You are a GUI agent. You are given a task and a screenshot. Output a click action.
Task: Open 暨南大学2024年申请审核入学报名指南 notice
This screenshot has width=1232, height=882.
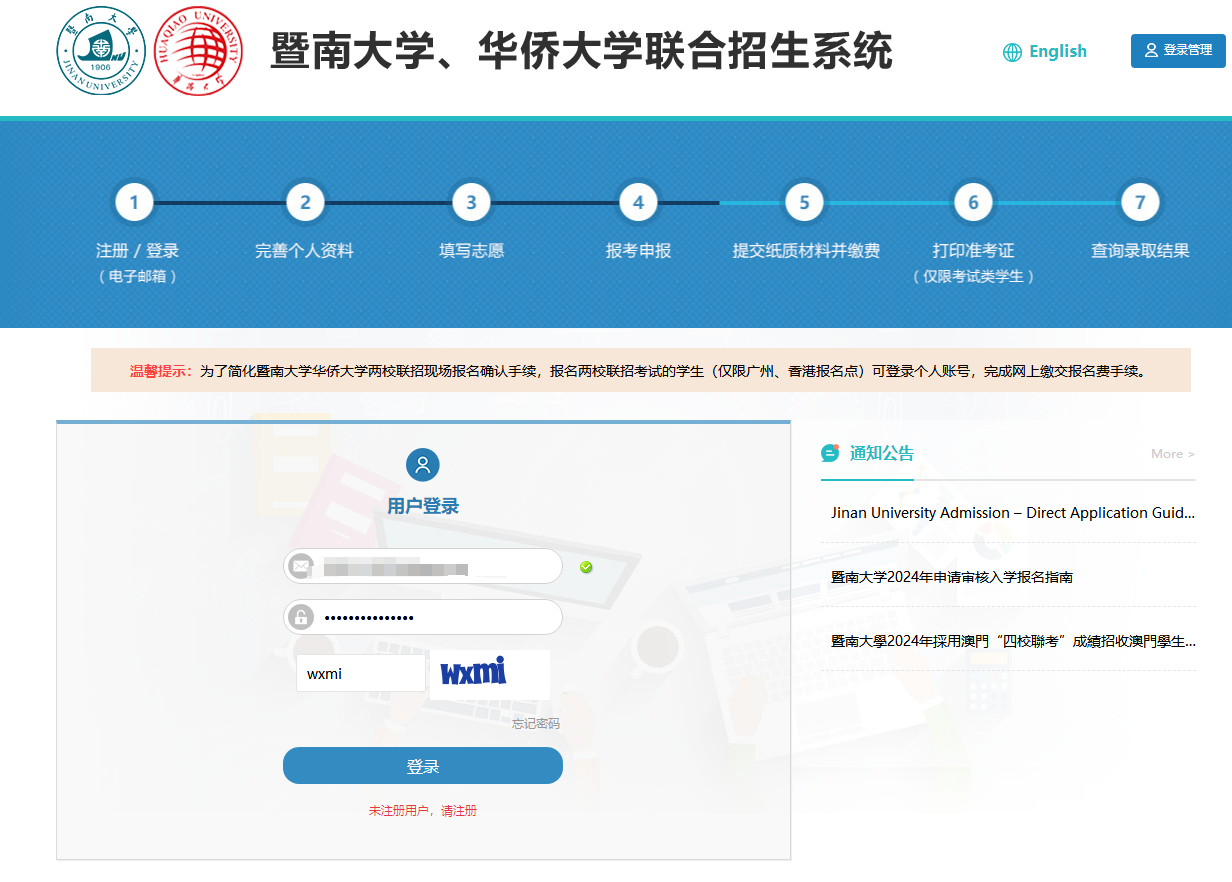click(x=952, y=577)
